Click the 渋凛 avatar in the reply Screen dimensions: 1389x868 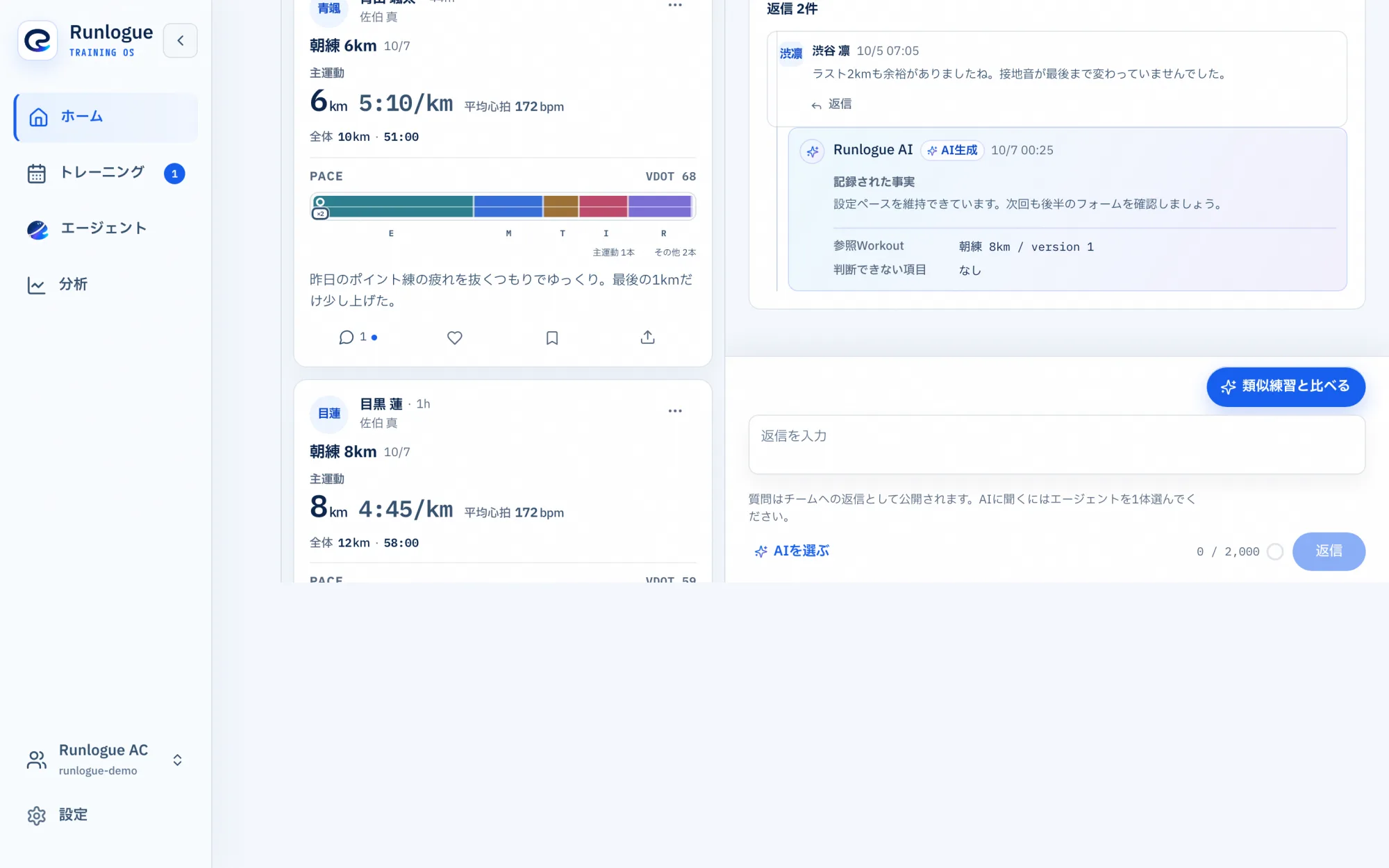791,53
